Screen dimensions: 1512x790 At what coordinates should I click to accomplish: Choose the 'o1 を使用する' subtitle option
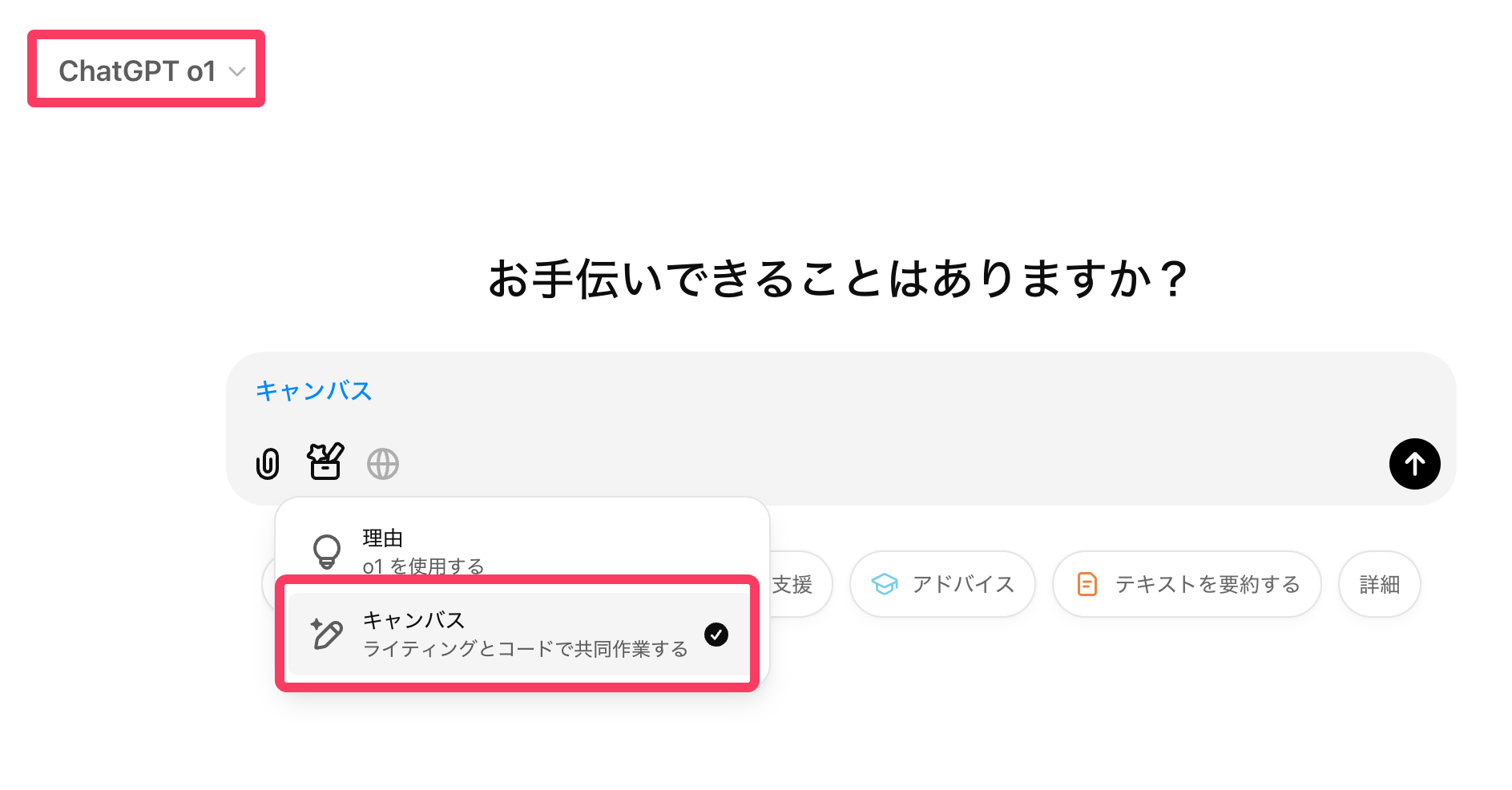click(423, 566)
